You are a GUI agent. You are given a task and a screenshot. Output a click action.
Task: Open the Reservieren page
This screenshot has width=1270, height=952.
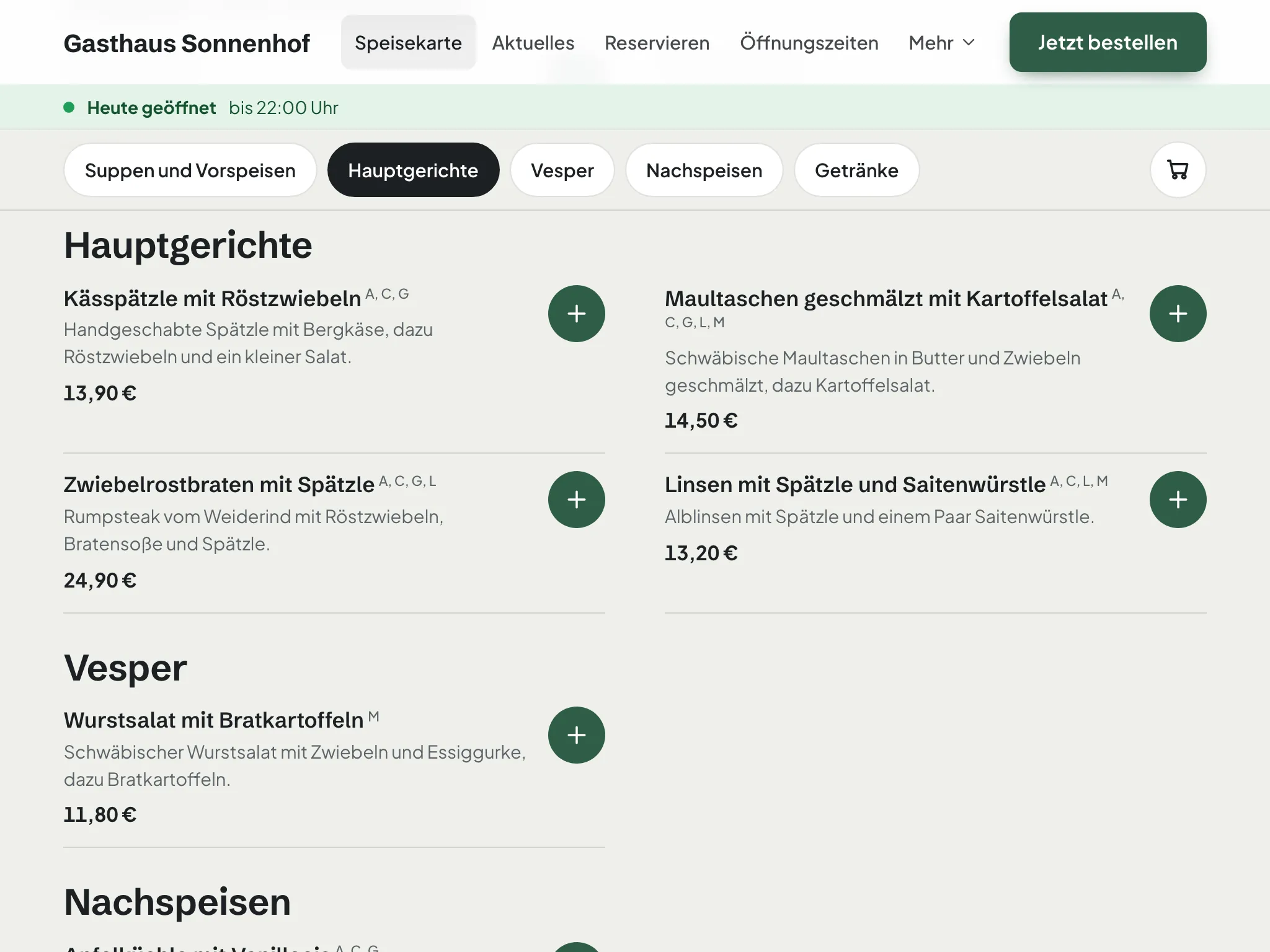657,43
